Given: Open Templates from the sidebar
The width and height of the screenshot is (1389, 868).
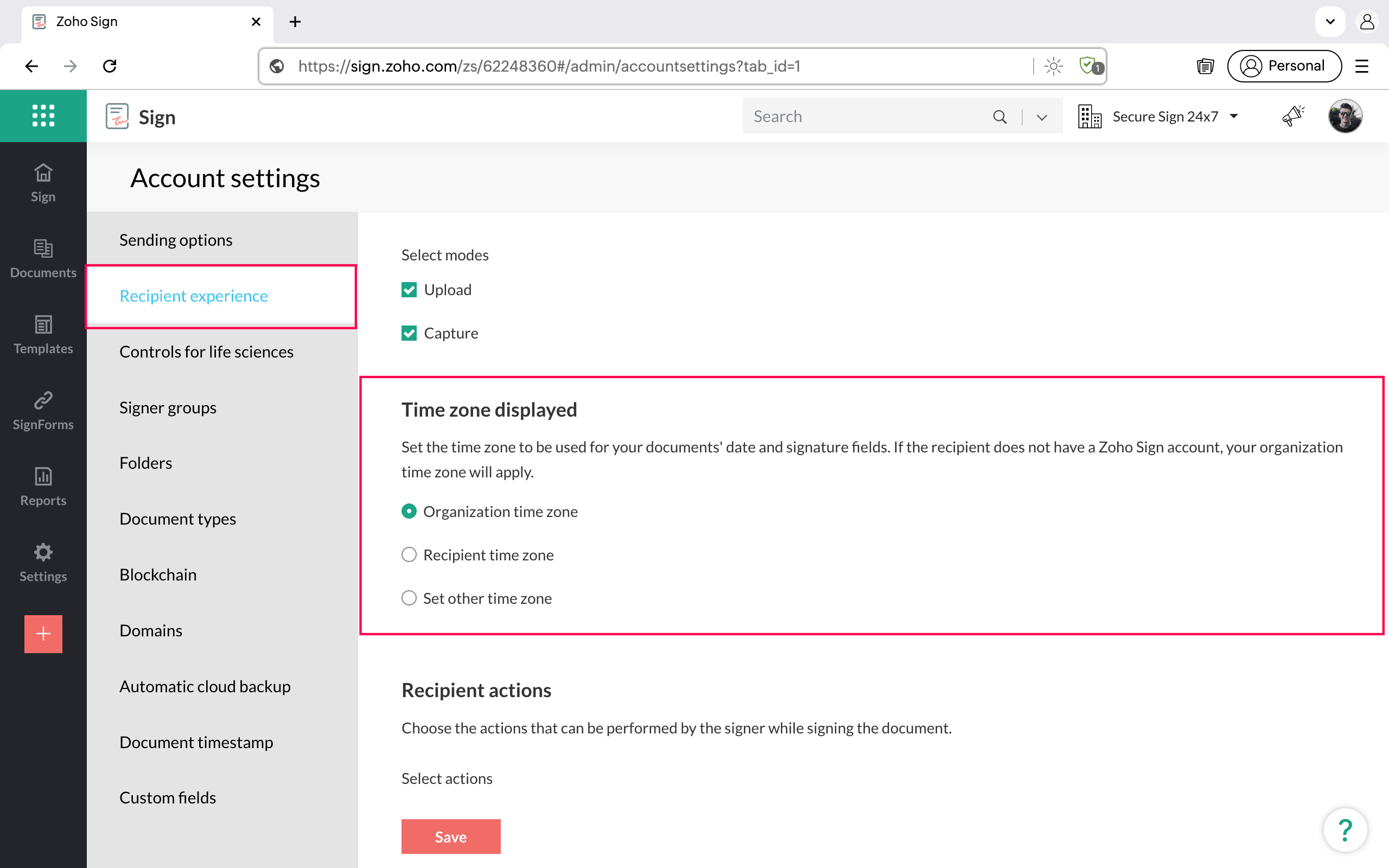Looking at the screenshot, I should point(43,335).
